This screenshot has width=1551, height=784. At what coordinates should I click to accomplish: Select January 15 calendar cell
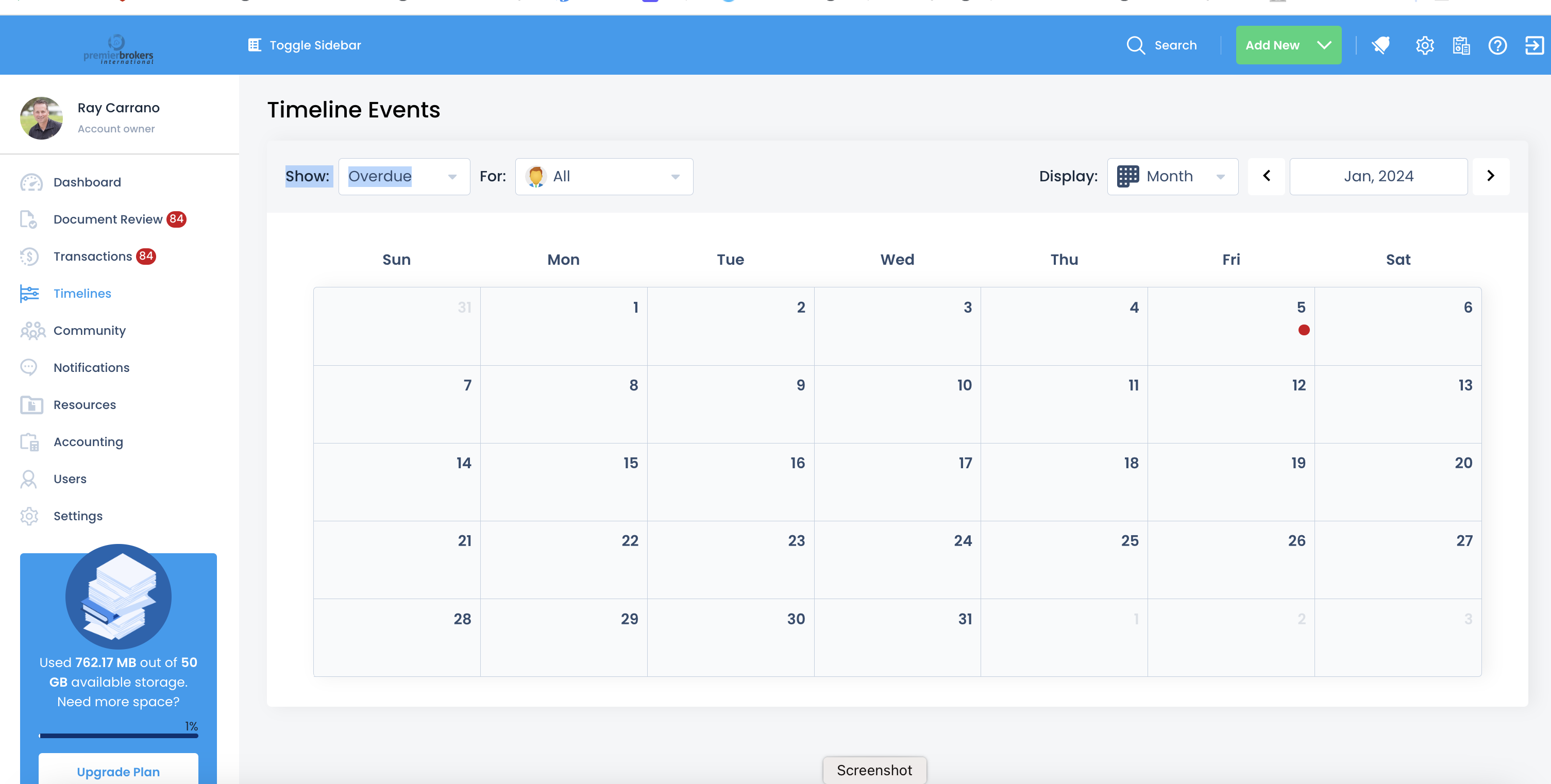[564, 482]
